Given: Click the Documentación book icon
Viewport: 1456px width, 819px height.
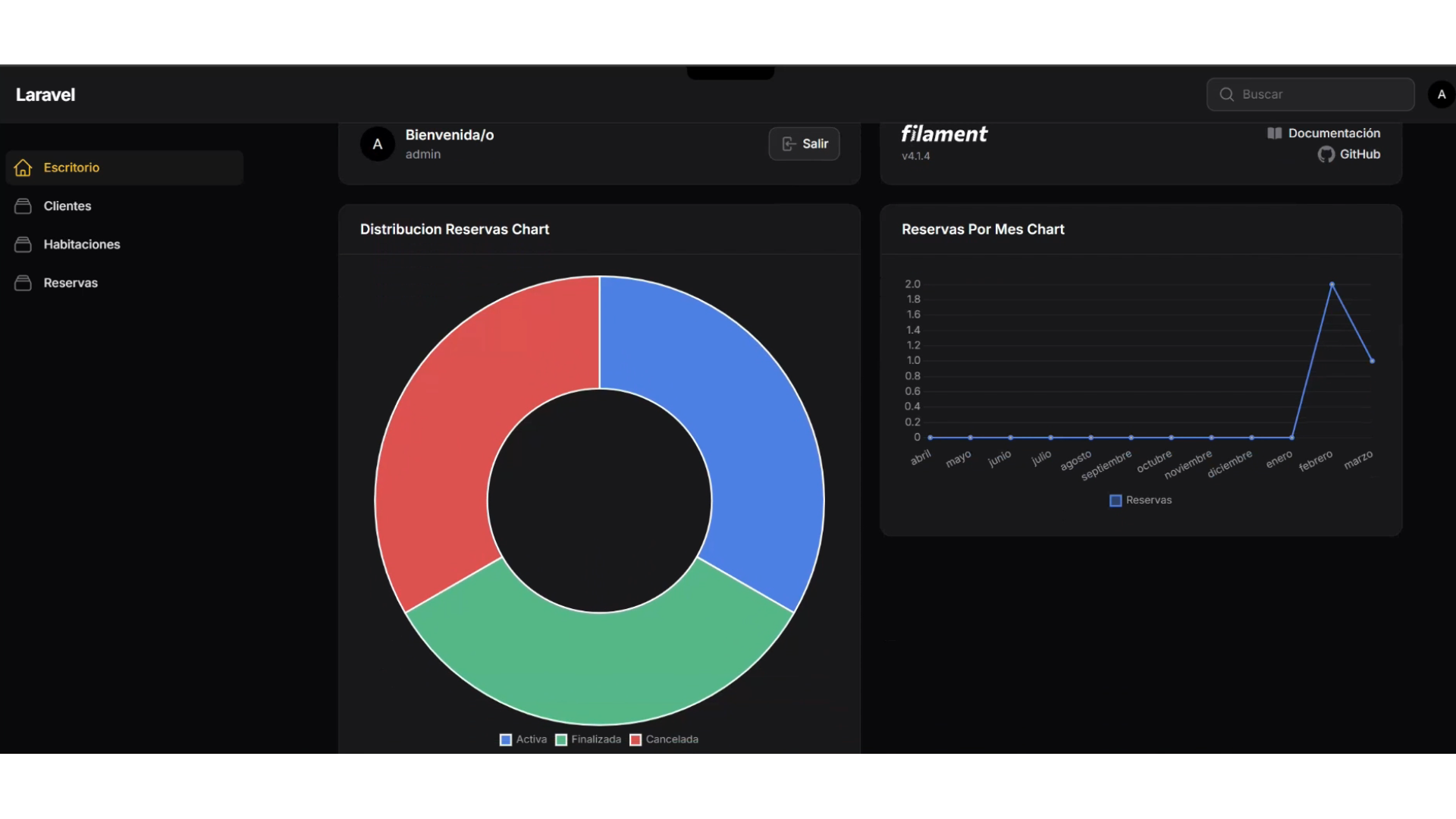Looking at the screenshot, I should (1274, 133).
